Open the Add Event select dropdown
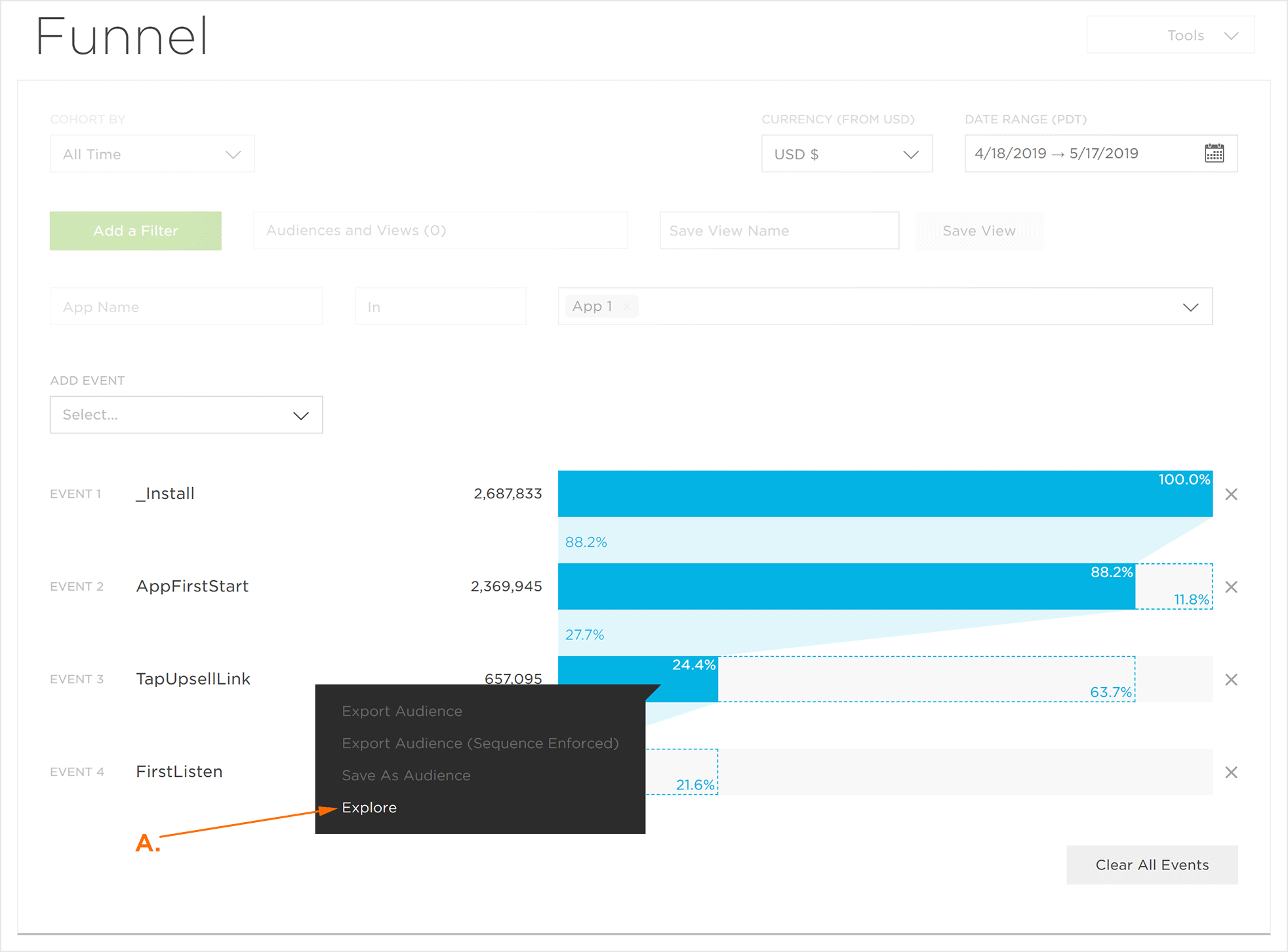 coord(186,415)
